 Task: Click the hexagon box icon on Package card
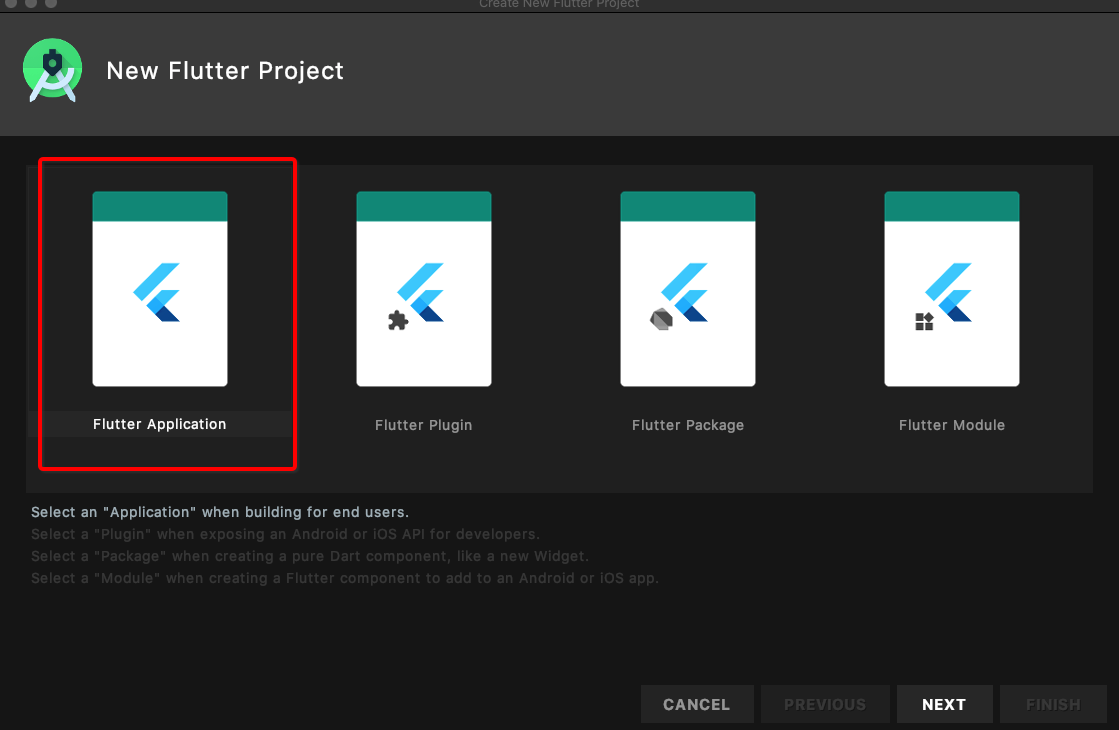pyautogui.click(x=661, y=318)
